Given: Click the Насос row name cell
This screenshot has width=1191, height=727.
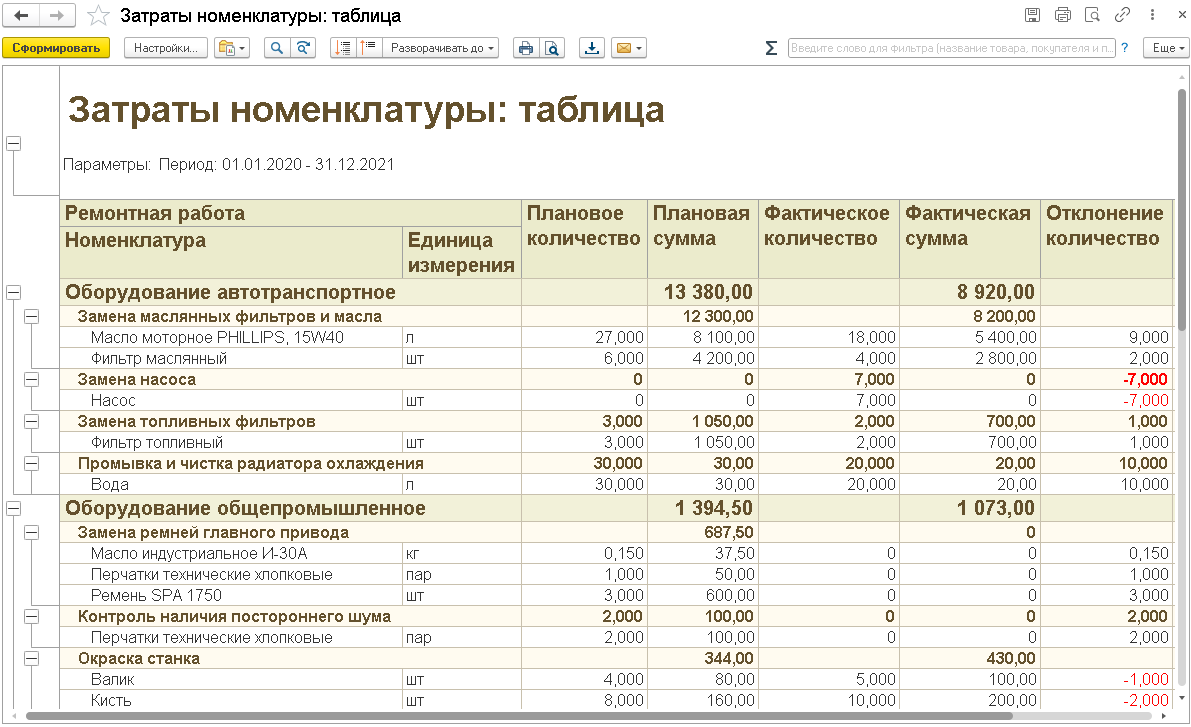Looking at the screenshot, I should tap(232, 400).
